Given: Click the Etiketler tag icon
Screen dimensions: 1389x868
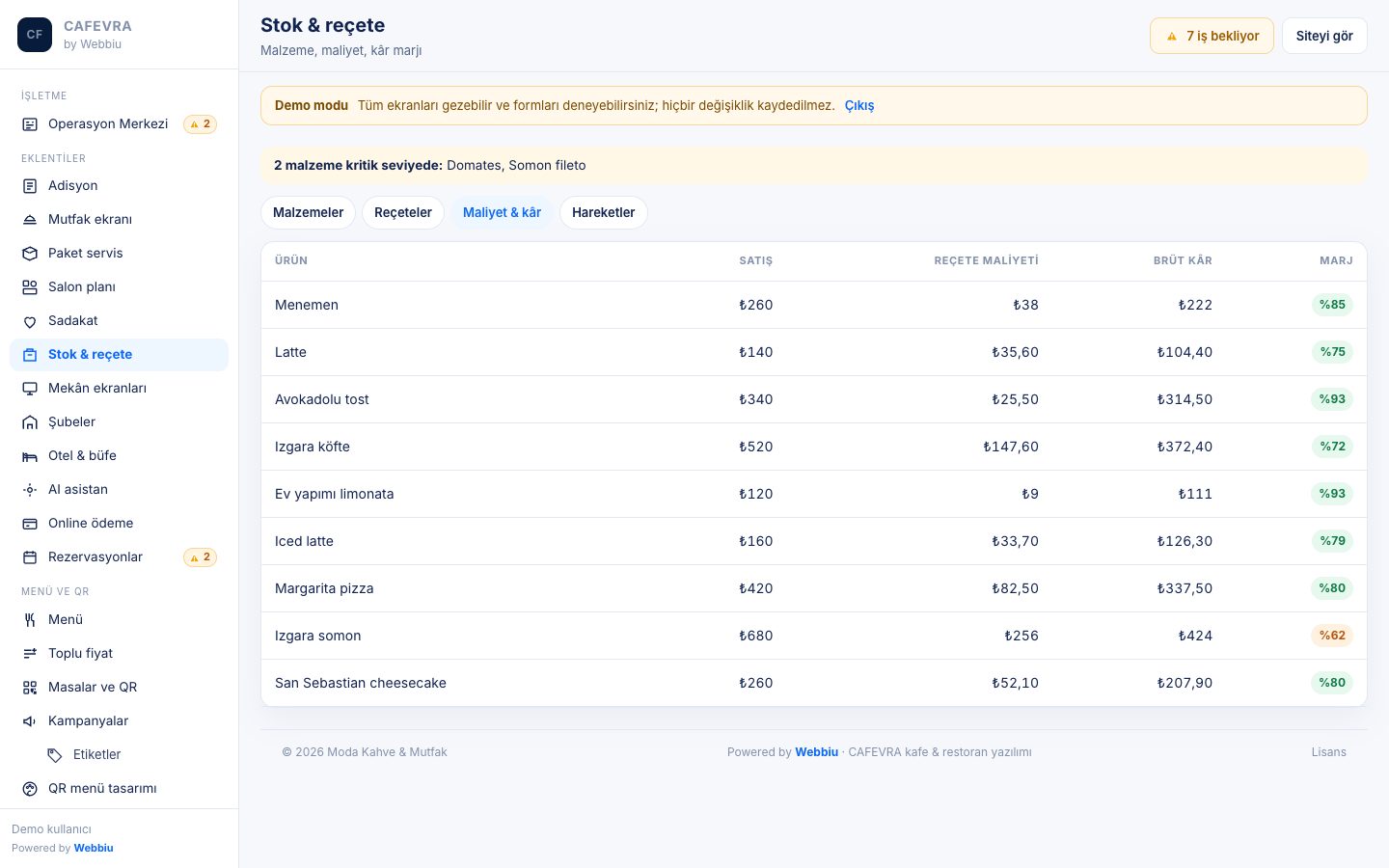Looking at the screenshot, I should pyautogui.click(x=55, y=755).
